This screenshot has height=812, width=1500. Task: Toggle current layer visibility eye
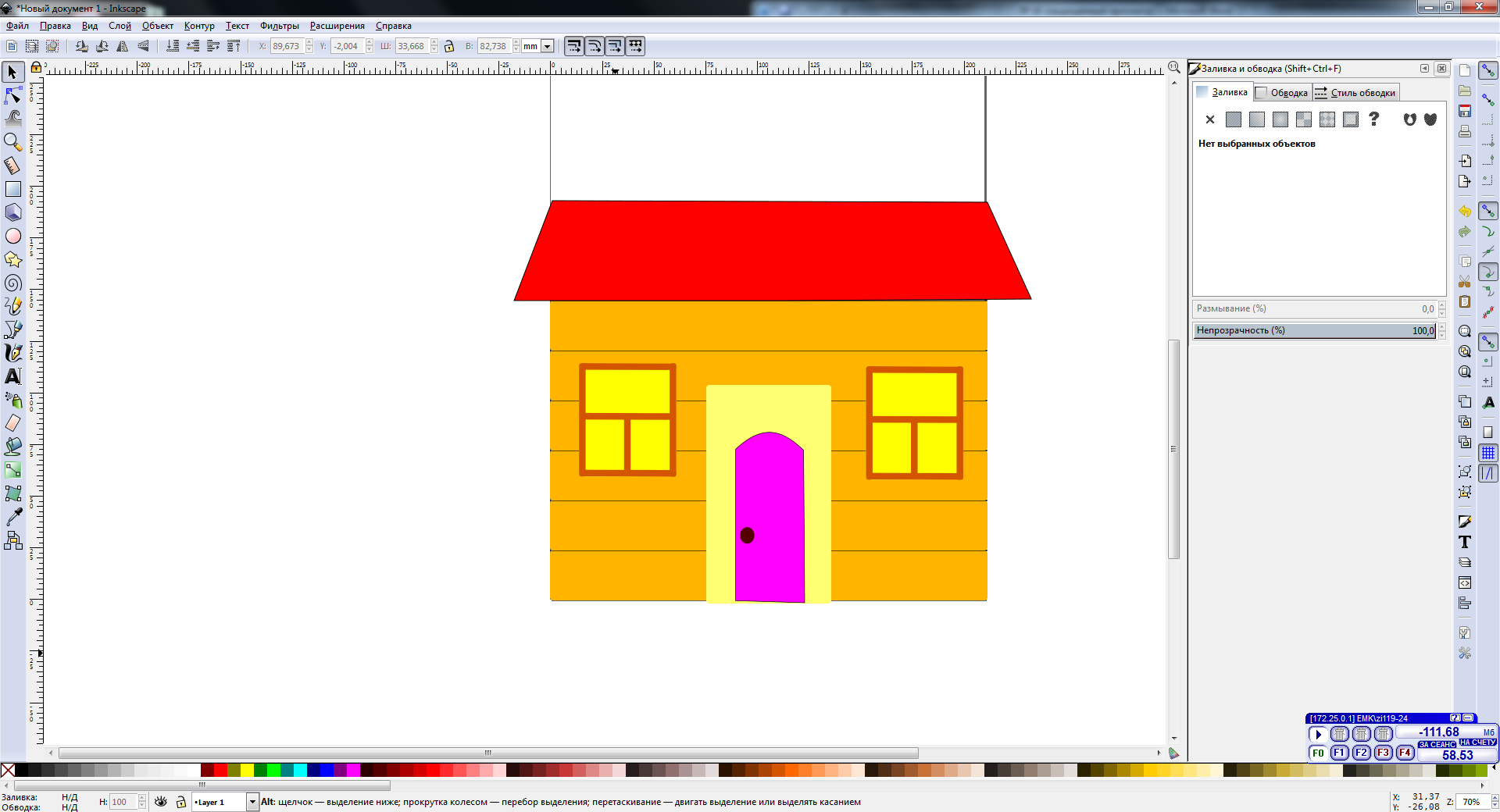pyautogui.click(x=161, y=802)
